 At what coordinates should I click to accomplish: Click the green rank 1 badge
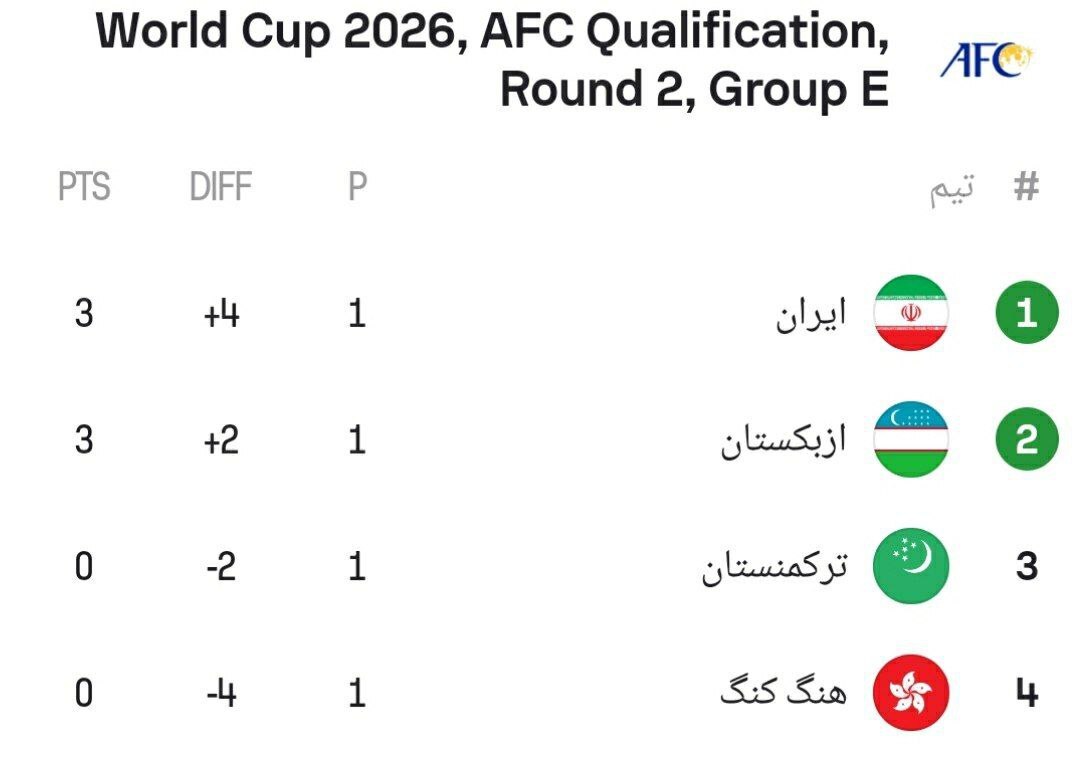1026,315
